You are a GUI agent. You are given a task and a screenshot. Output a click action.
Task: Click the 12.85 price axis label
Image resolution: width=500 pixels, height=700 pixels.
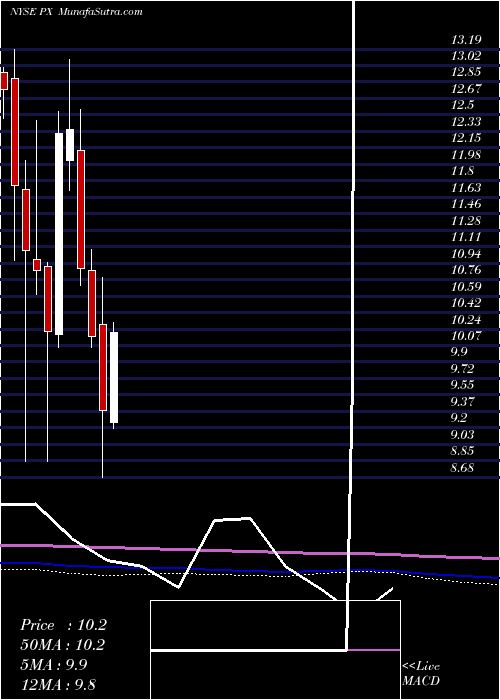(466, 72)
